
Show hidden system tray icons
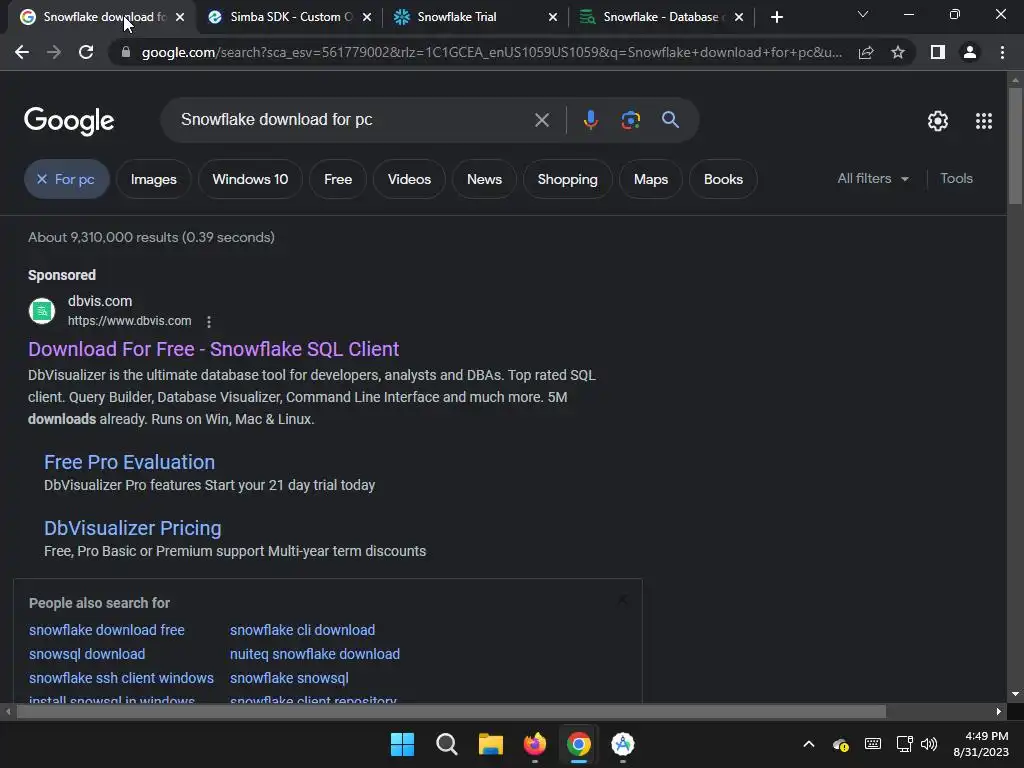(808, 744)
